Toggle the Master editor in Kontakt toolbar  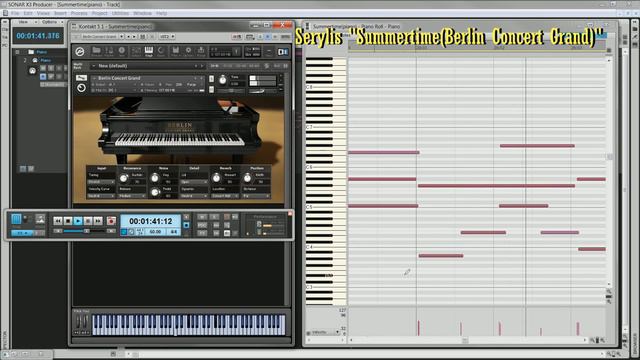[x=109, y=51]
